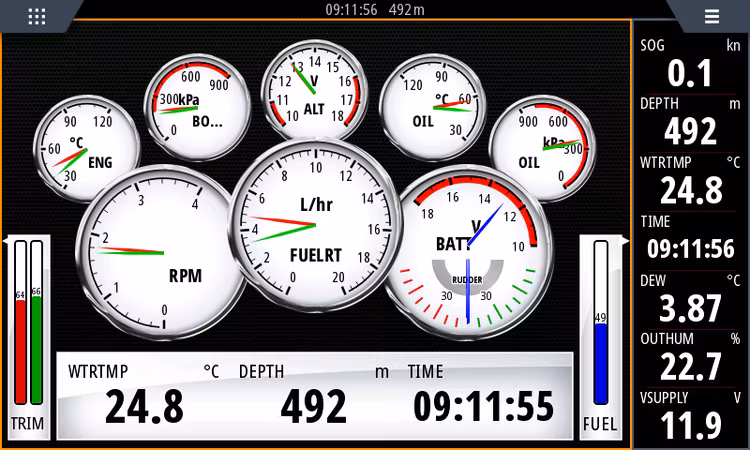Screen dimensions: 750x450
Task: Click the time and depth status bar
Action: (x=374, y=10)
